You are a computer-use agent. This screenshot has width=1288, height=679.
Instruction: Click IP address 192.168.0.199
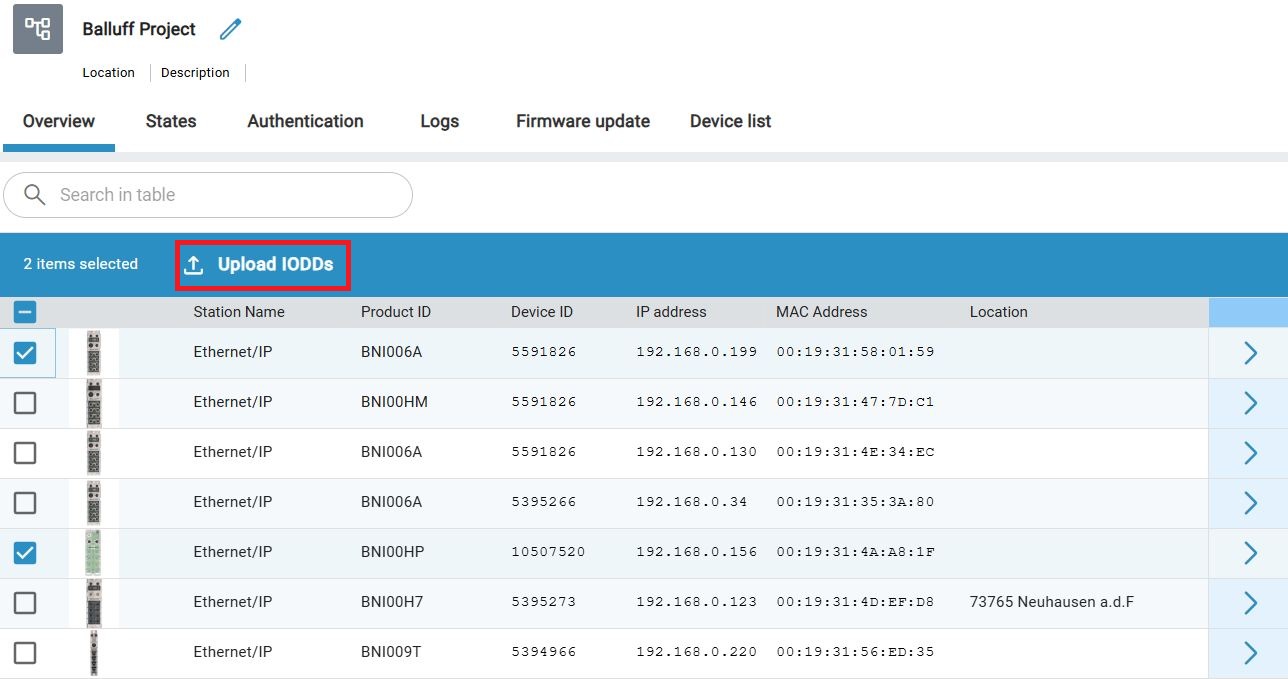click(x=697, y=352)
